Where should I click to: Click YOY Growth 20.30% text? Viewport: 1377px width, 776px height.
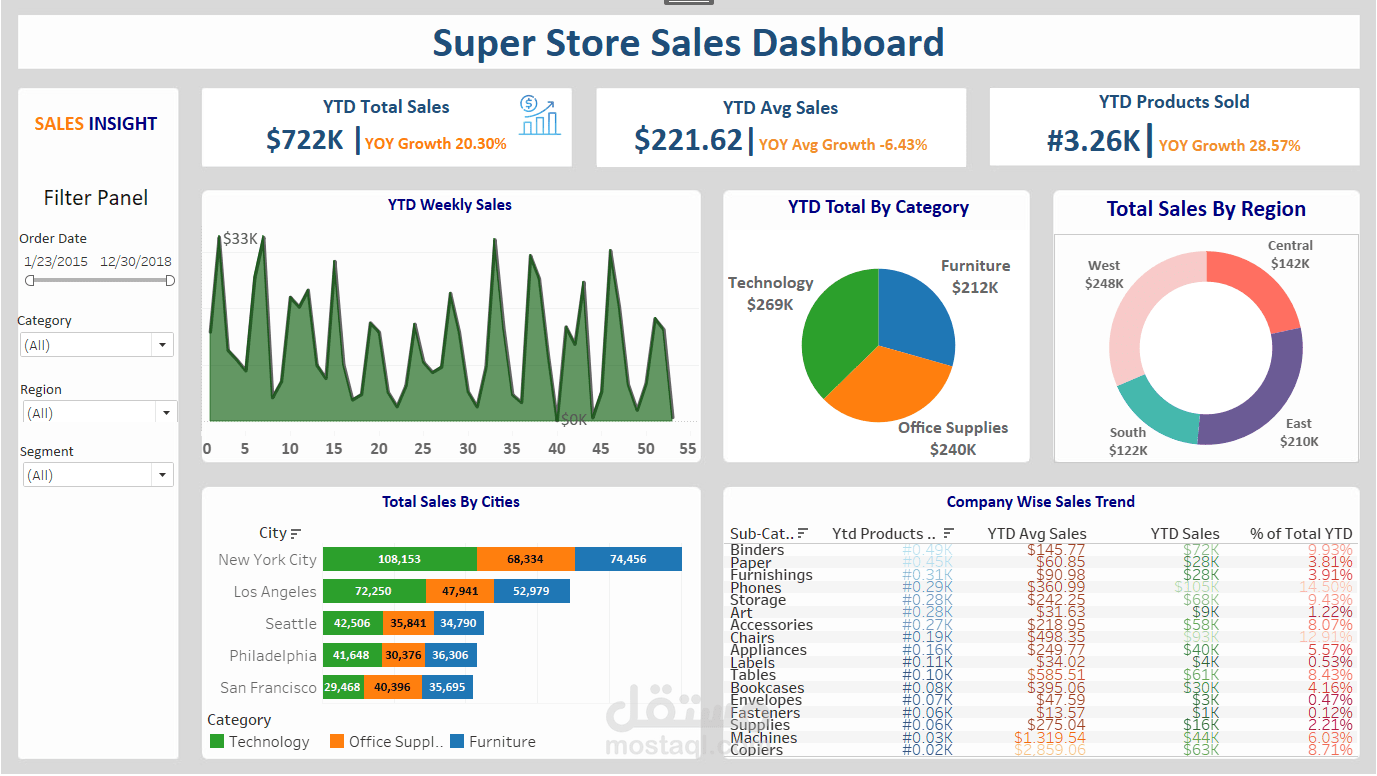[436, 143]
